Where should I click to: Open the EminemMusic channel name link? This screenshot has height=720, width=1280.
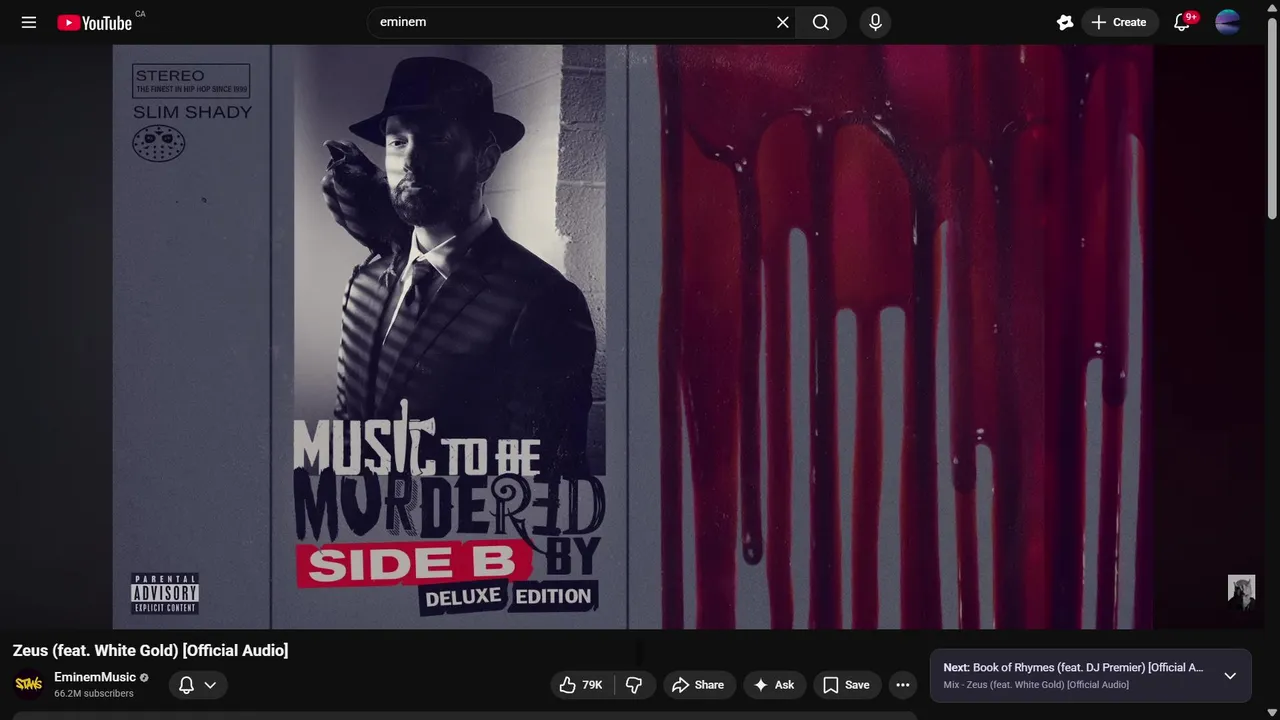(95, 677)
